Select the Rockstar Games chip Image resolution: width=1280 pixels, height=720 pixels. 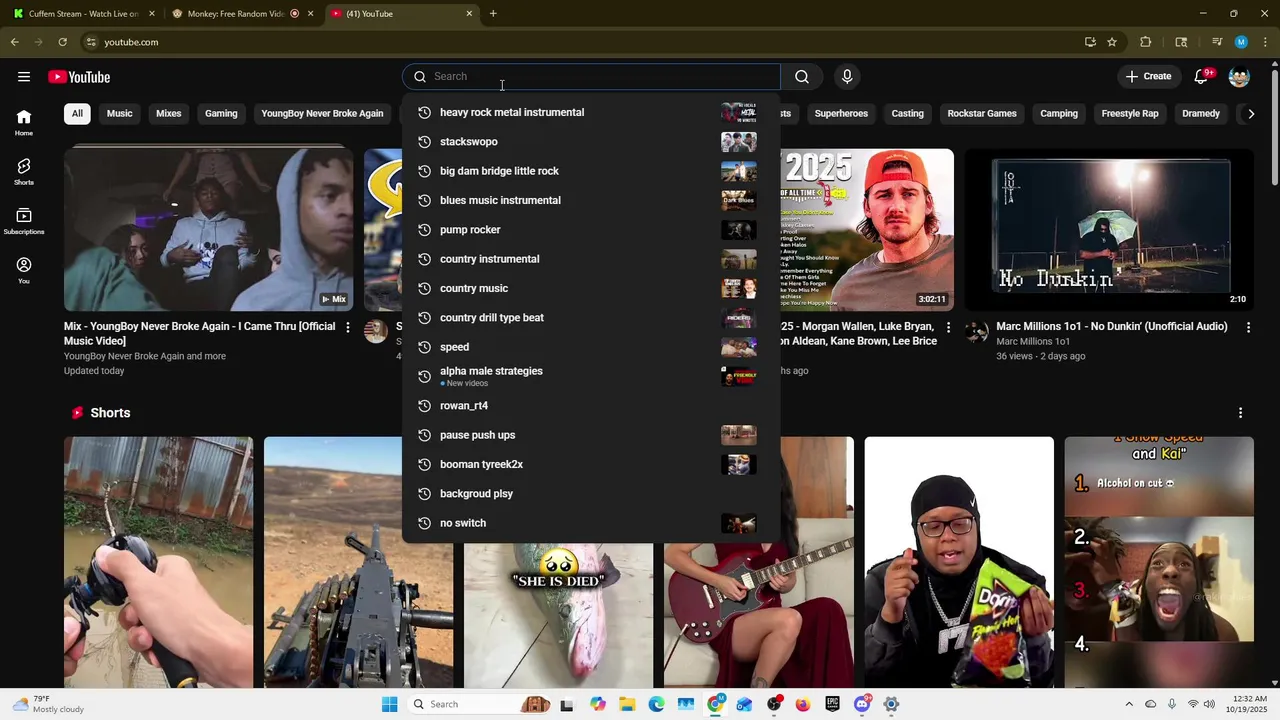(982, 113)
